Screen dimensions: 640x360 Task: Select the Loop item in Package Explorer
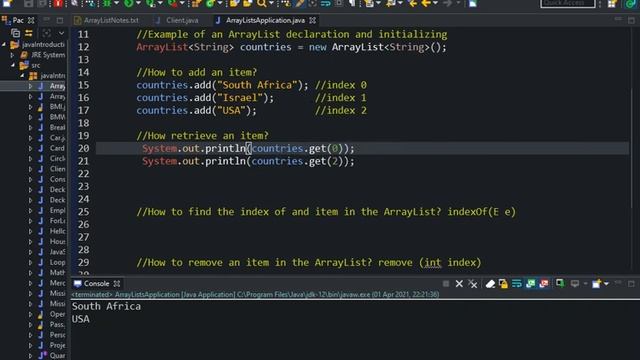point(57,262)
